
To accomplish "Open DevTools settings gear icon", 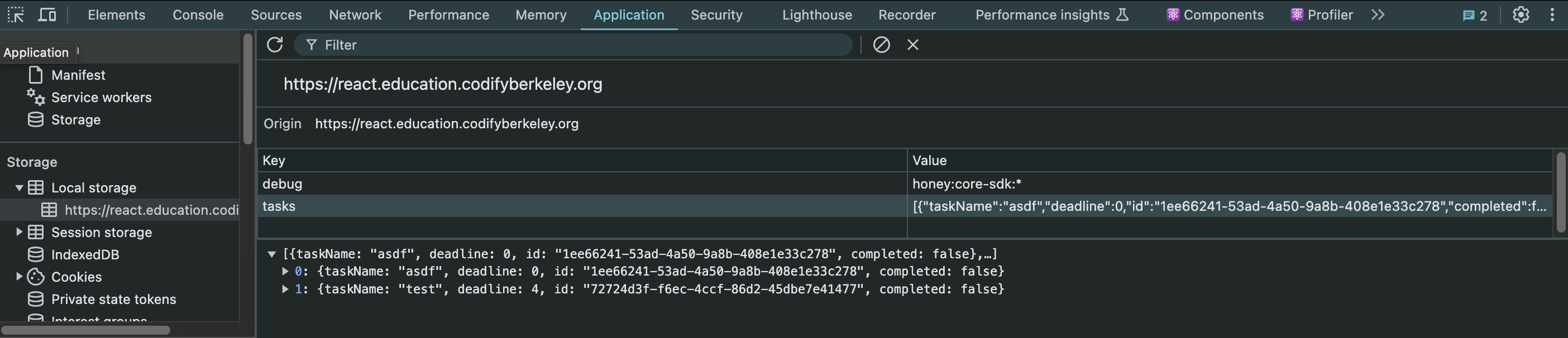I will tap(1521, 15).
